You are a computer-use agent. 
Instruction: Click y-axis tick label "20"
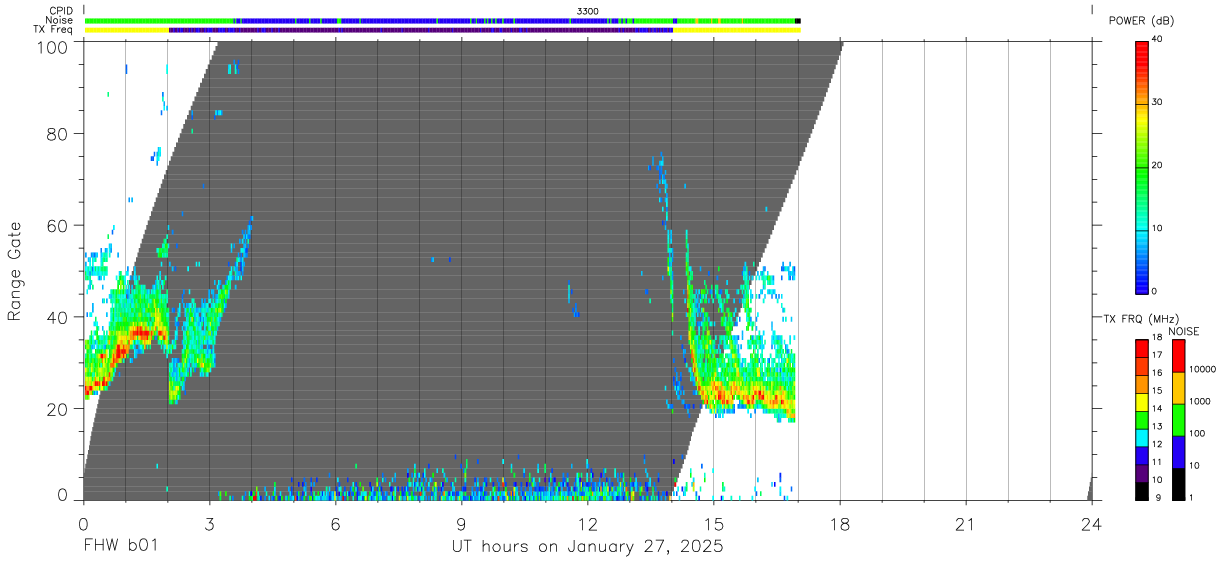[58, 409]
